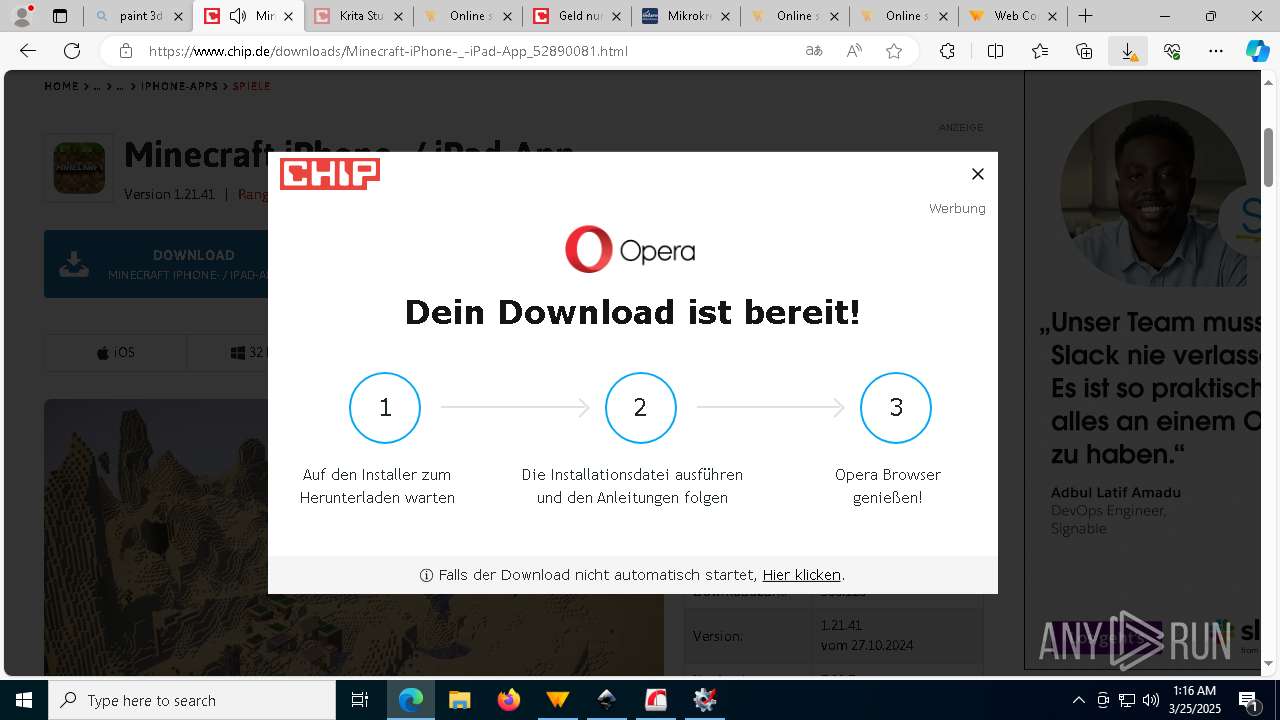Switch to the 'Web Co' tab
Viewport: 1280px width, 720px height.
pos(1012,16)
